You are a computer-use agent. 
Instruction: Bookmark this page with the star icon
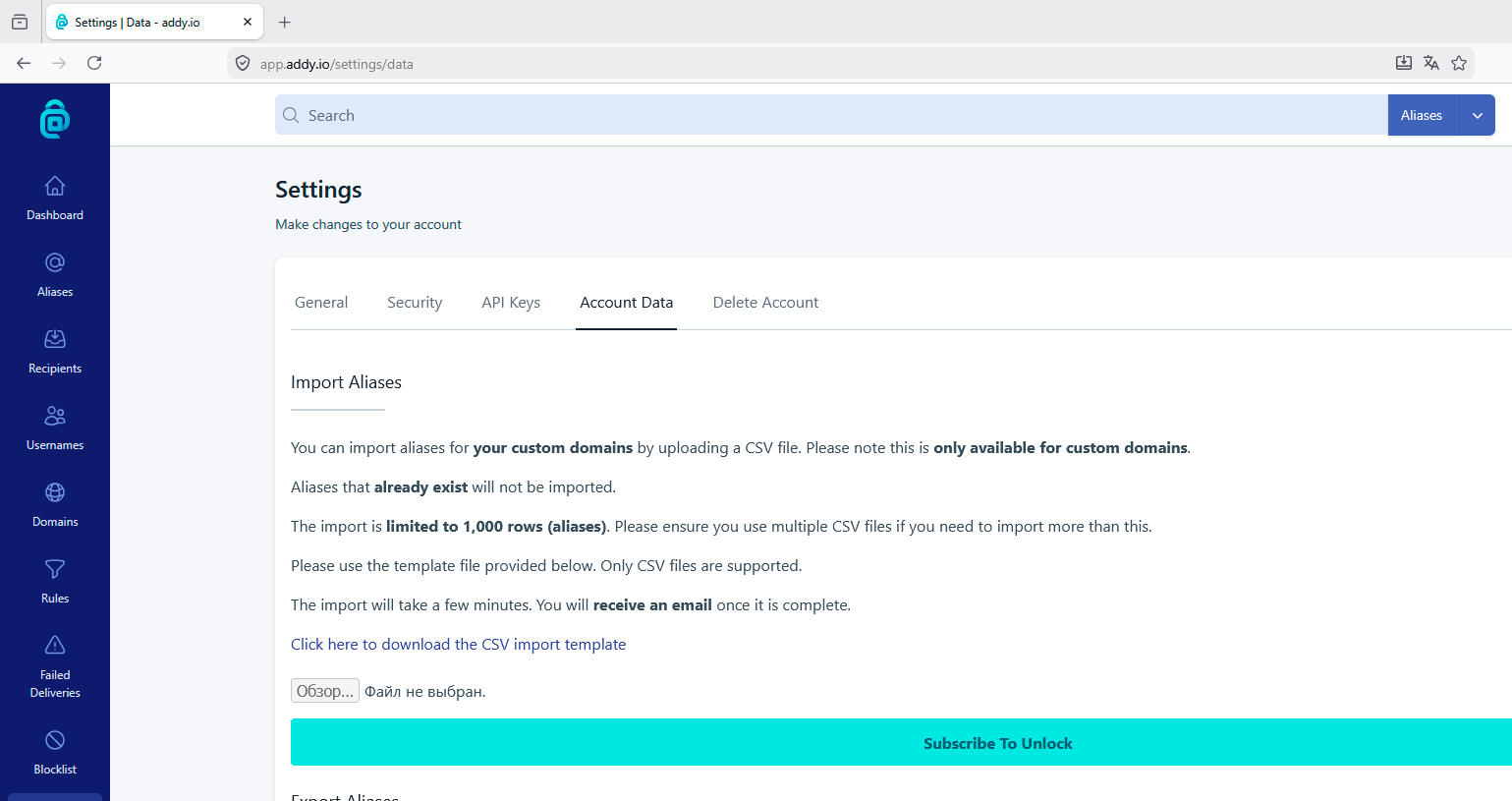coord(1459,63)
